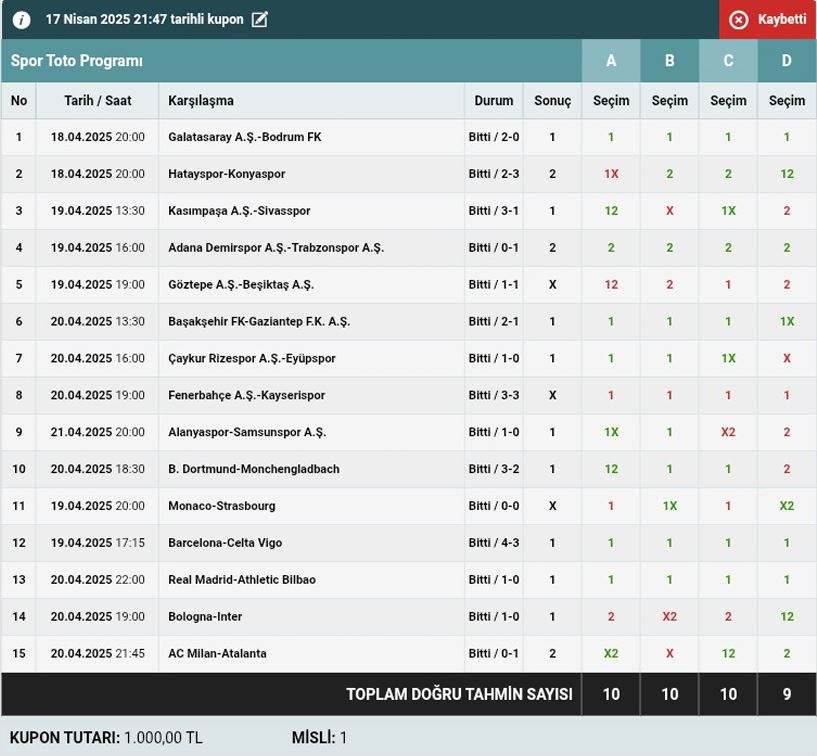Click the Spor Toto Programı title
The width and height of the screenshot is (817, 756).
pyautogui.click(x=77, y=61)
